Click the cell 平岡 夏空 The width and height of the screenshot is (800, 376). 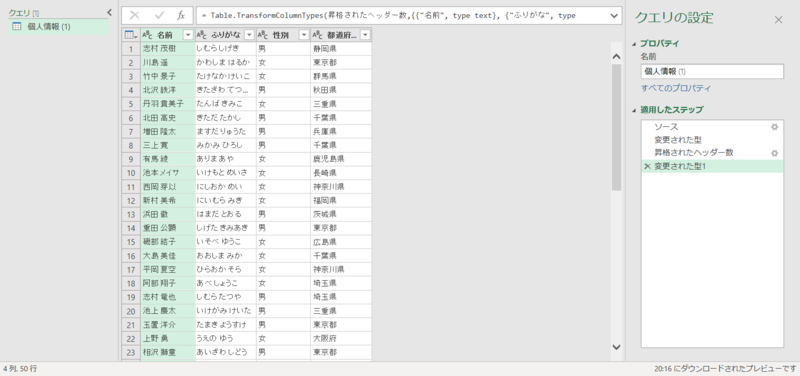pos(168,269)
